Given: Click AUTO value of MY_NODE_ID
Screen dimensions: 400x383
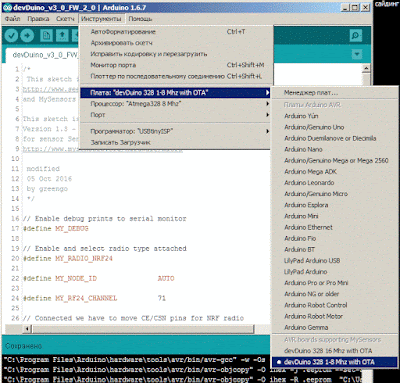Looking at the screenshot, I should point(166,278).
